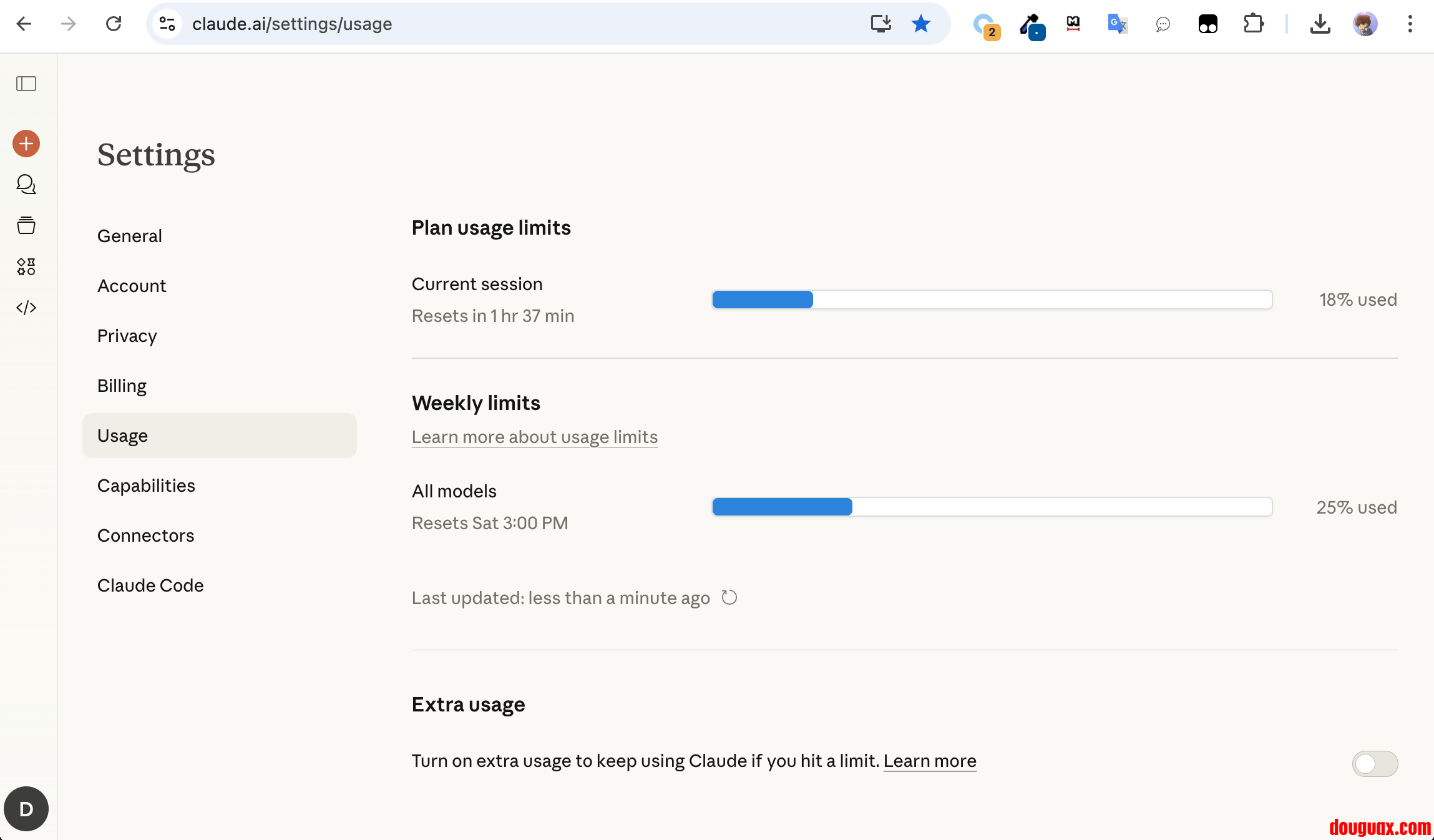Start a new chat with plus icon
This screenshot has height=840, width=1434.
[26, 144]
